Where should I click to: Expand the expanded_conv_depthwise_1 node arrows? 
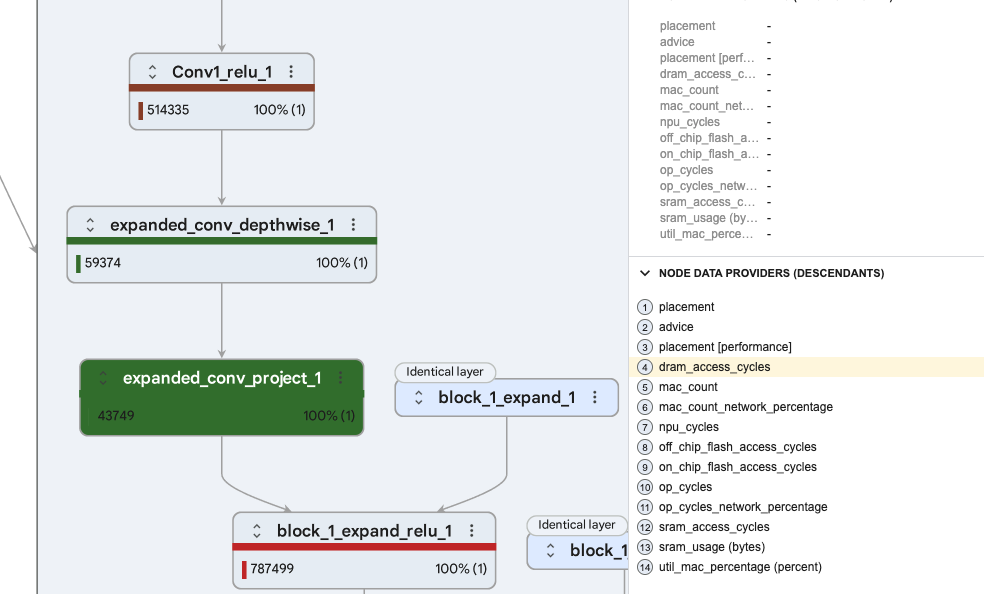pos(90,225)
